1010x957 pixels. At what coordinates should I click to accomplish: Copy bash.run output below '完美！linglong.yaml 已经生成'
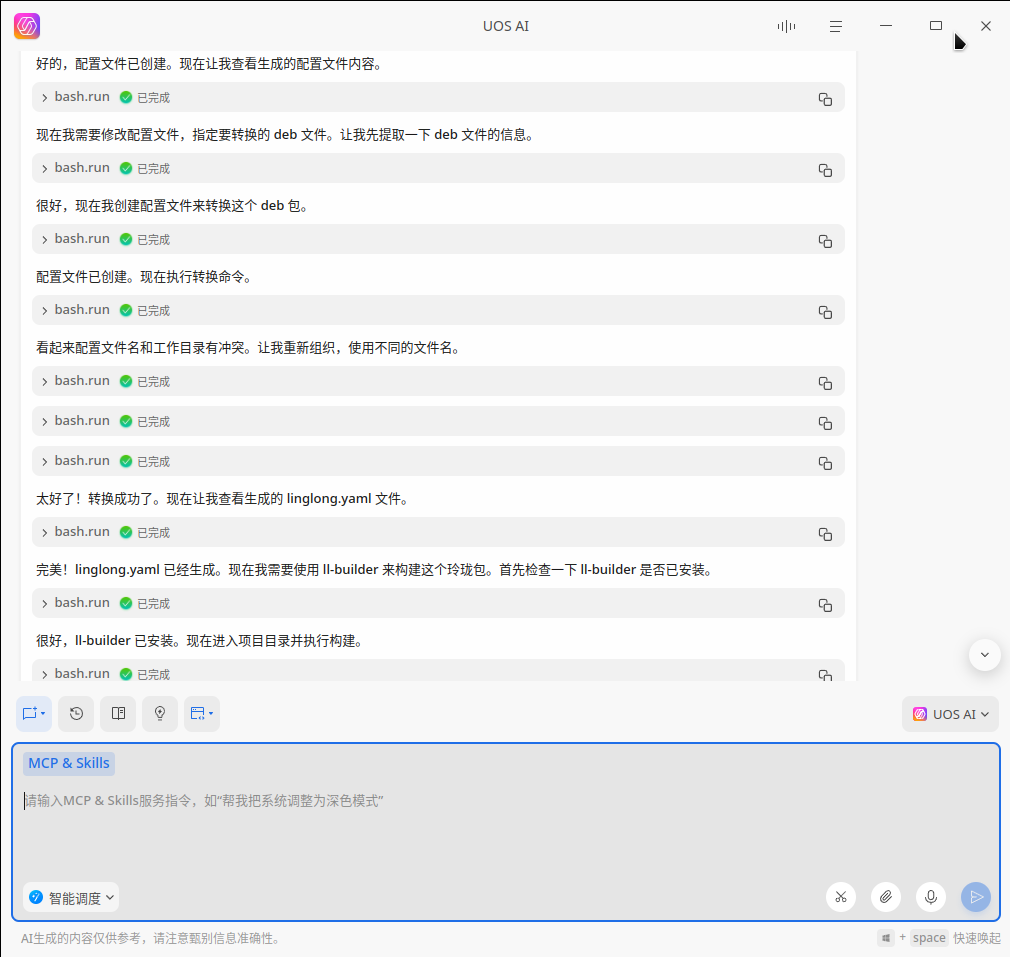(825, 605)
